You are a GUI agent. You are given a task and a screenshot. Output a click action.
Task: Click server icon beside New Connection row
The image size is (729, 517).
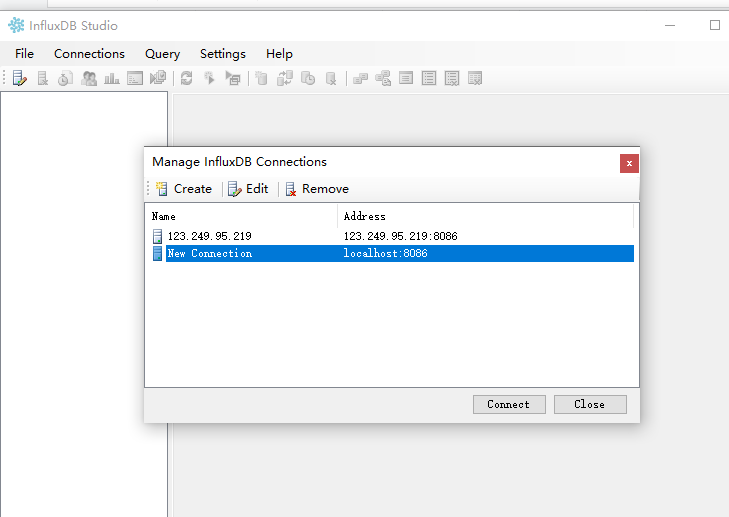pos(158,253)
